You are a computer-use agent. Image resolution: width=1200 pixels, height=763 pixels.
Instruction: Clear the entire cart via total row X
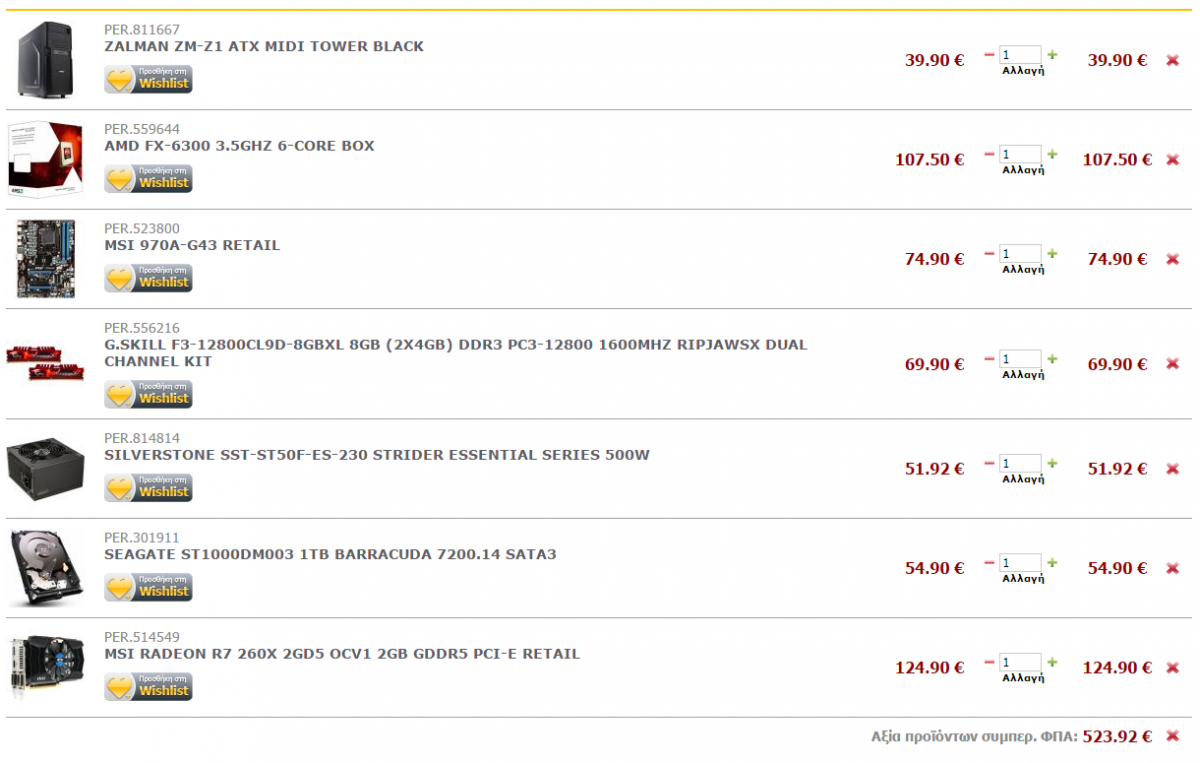tap(1173, 736)
